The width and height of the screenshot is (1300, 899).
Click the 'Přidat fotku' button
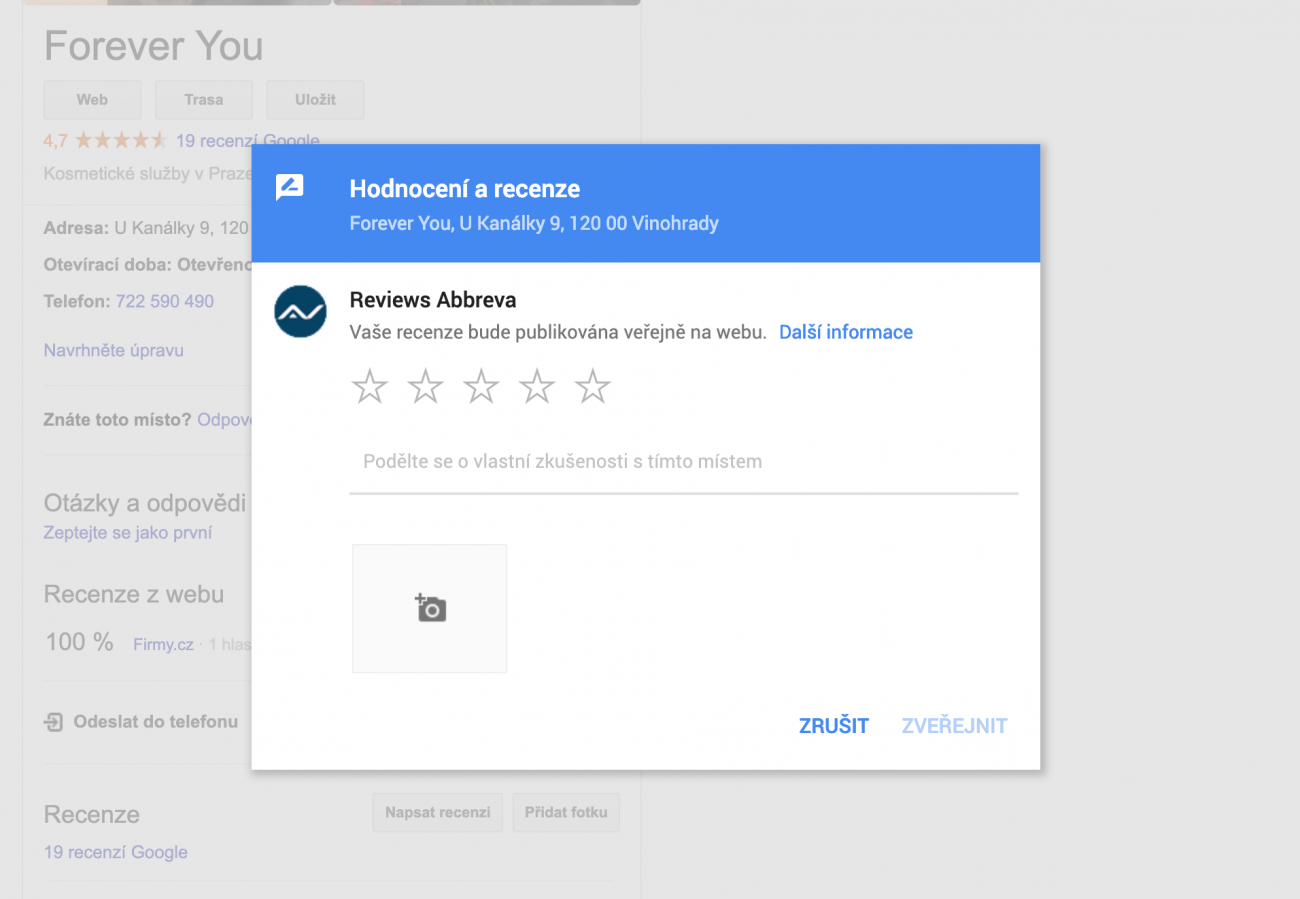click(566, 813)
